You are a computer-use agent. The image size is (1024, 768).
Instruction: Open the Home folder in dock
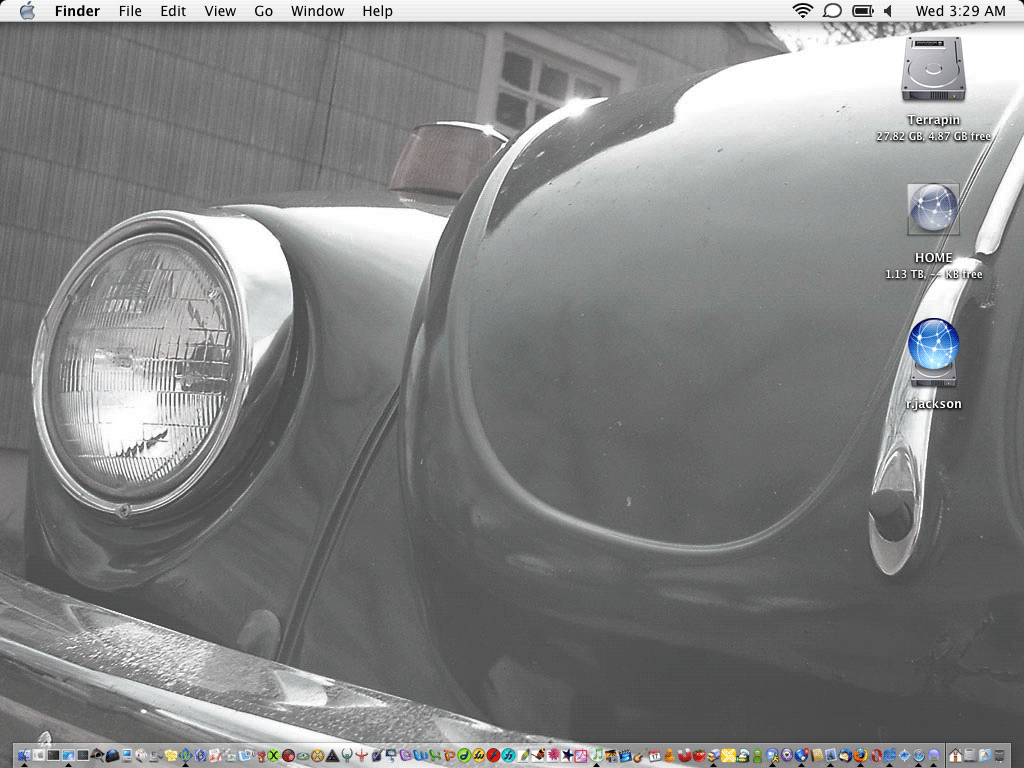click(955, 756)
